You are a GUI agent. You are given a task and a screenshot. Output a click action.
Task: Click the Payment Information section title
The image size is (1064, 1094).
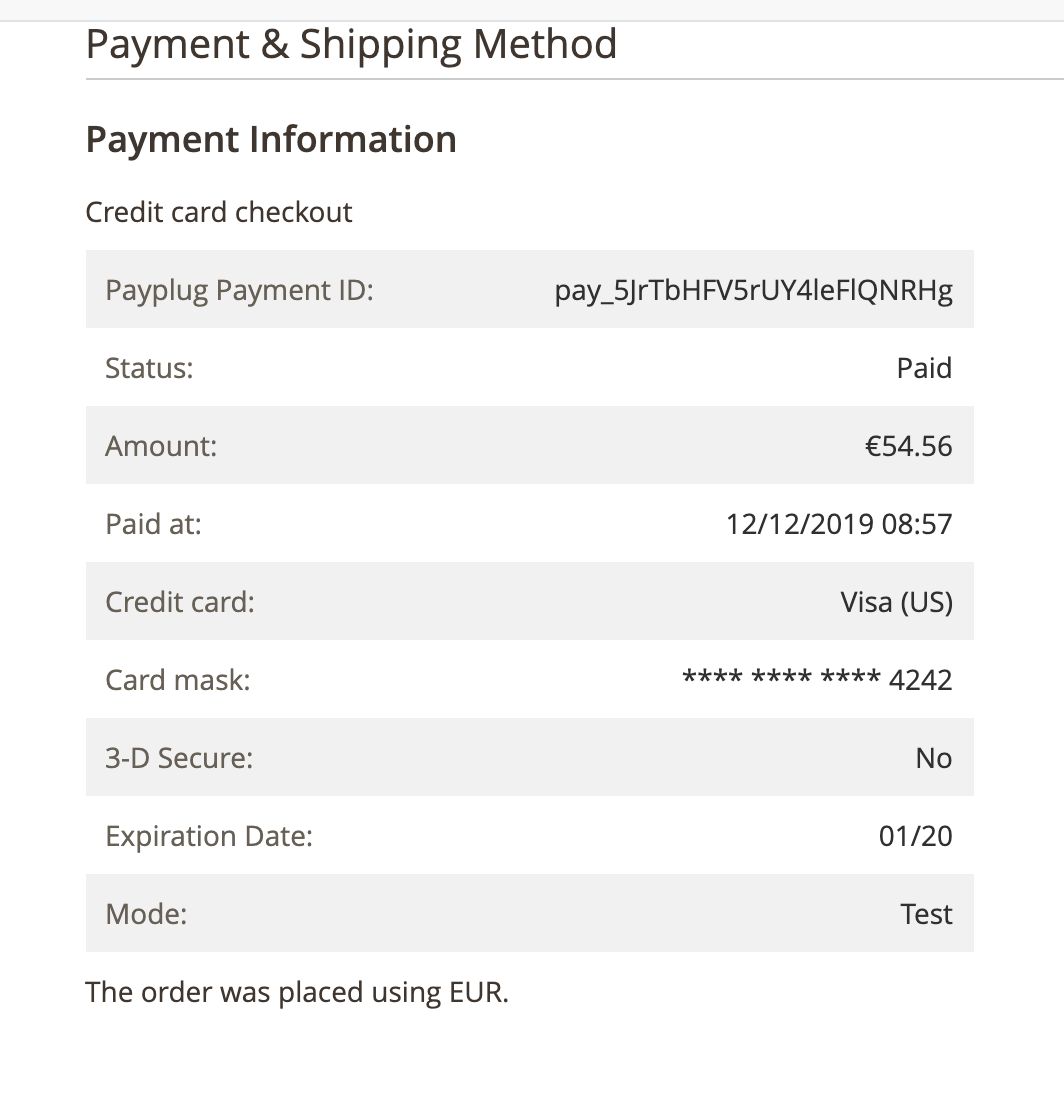(271, 140)
